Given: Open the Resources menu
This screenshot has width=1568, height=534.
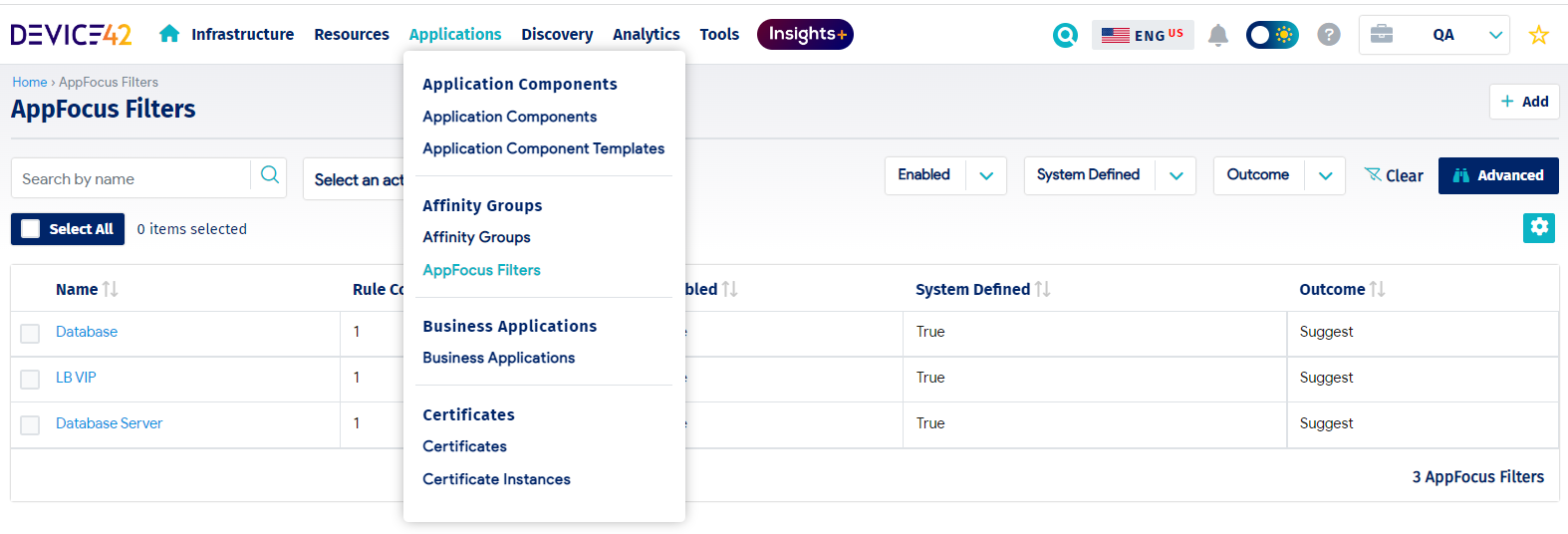Looking at the screenshot, I should (x=352, y=34).
